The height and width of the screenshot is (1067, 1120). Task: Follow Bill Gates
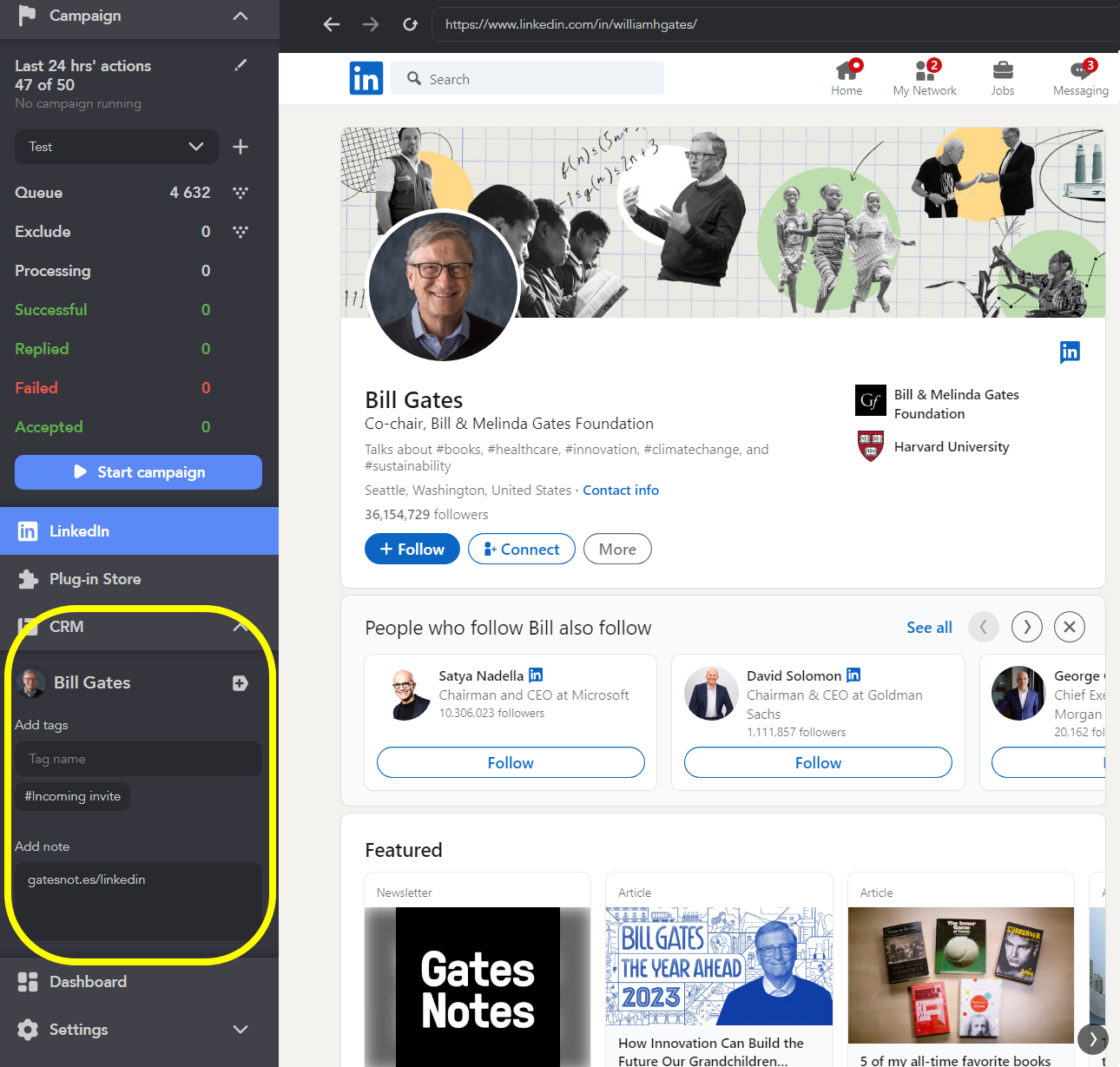[x=412, y=549]
